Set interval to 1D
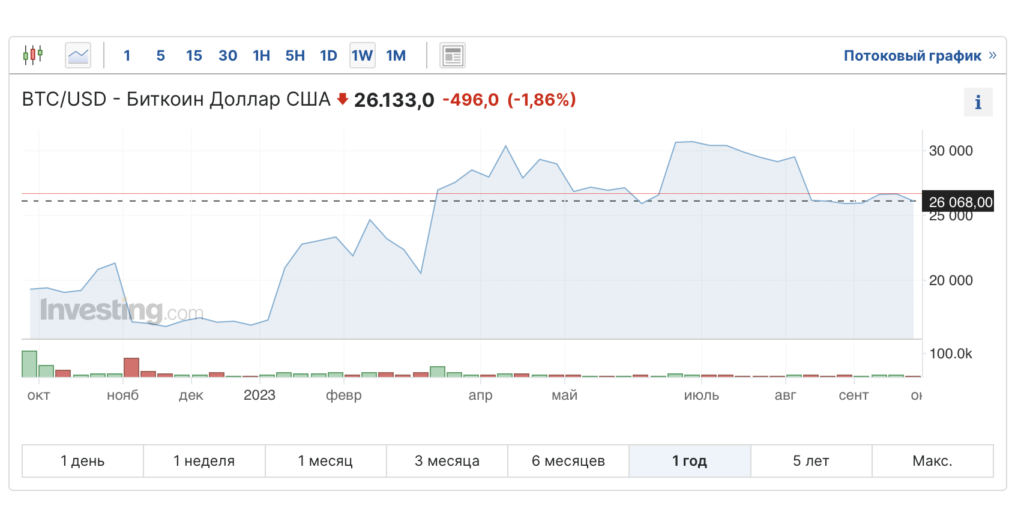Image resolution: width=1024 pixels, height=509 pixels. [x=328, y=56]
